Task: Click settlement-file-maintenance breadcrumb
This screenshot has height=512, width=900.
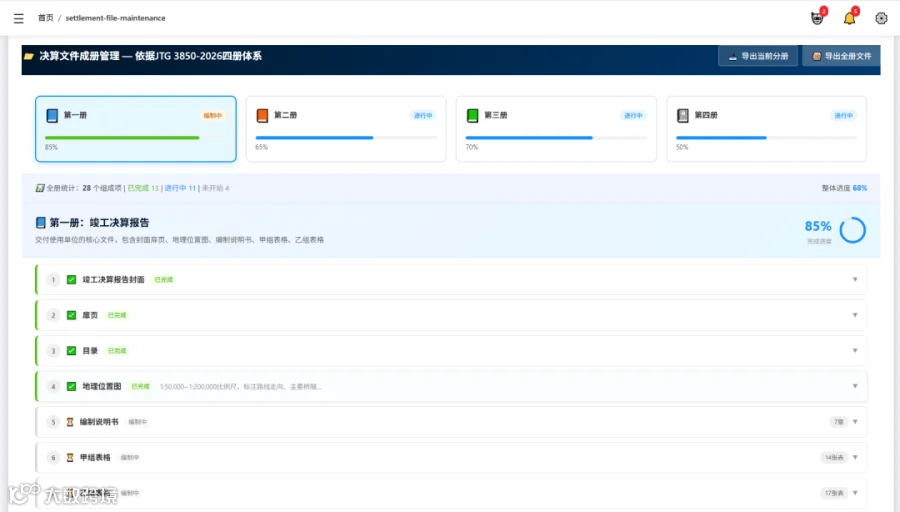Action: point(115,18)
